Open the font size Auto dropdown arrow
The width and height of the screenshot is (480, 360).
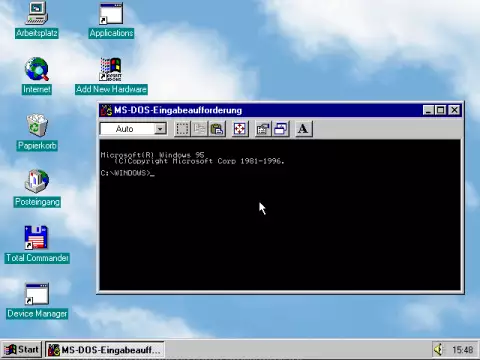[x=160, y=129]
